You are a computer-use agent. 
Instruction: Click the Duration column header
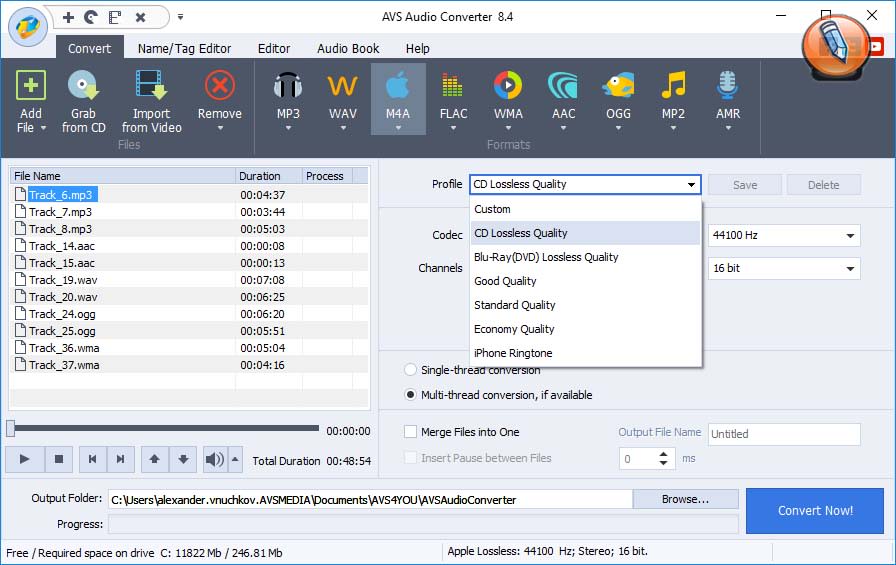pyautogui.click(x=269, y=176)
